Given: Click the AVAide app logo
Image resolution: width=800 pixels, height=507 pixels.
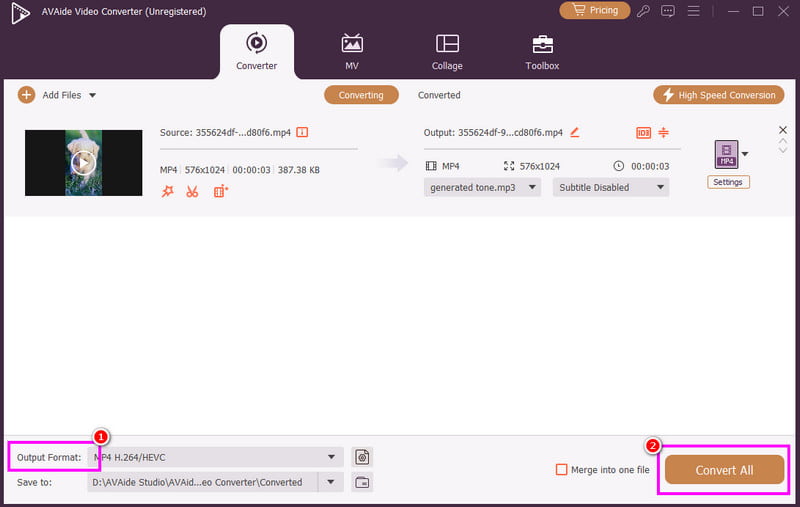Looking at the screenshot, I should click(20, 13).
